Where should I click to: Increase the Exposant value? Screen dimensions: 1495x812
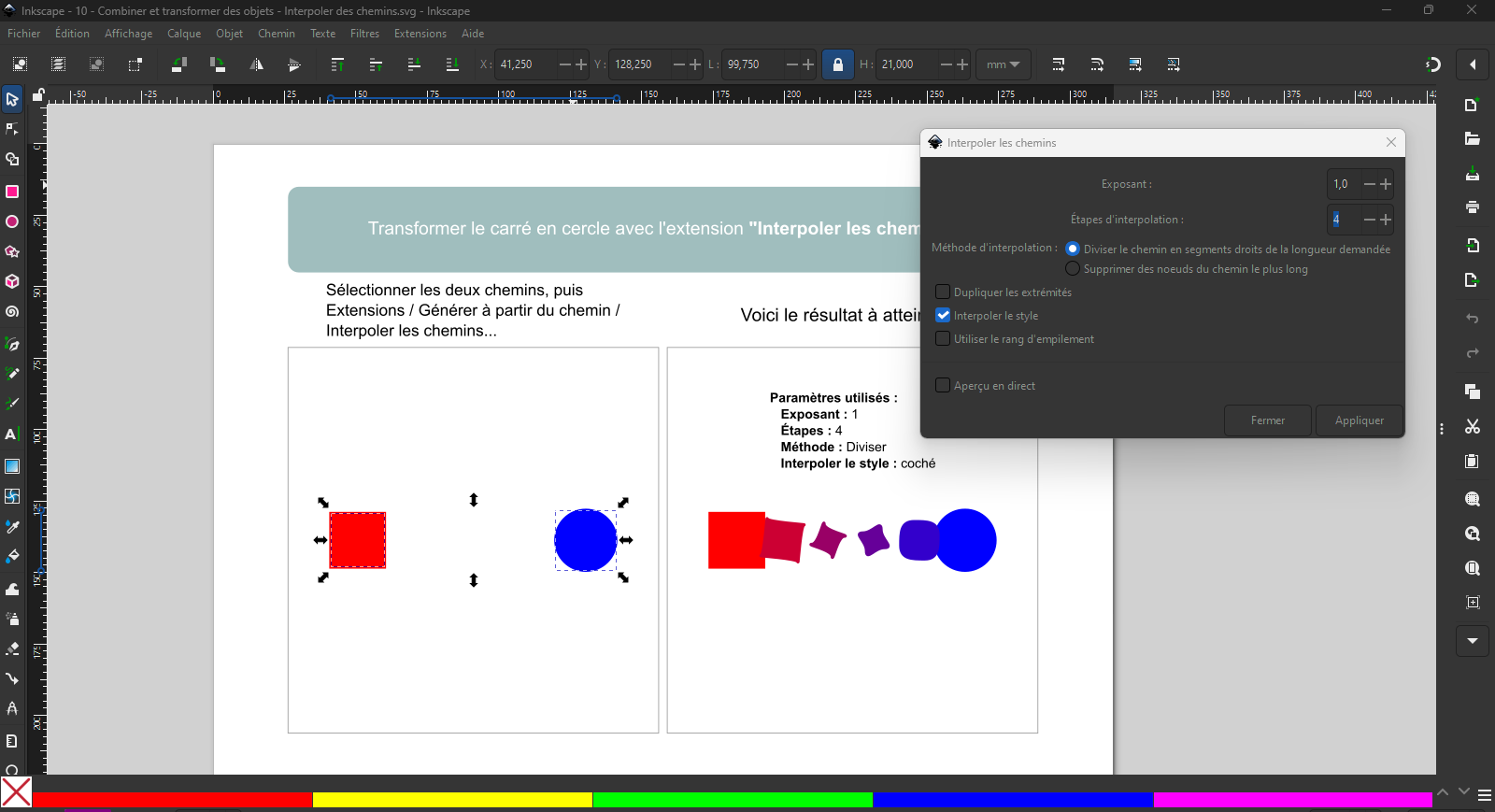coord(1386,184)
